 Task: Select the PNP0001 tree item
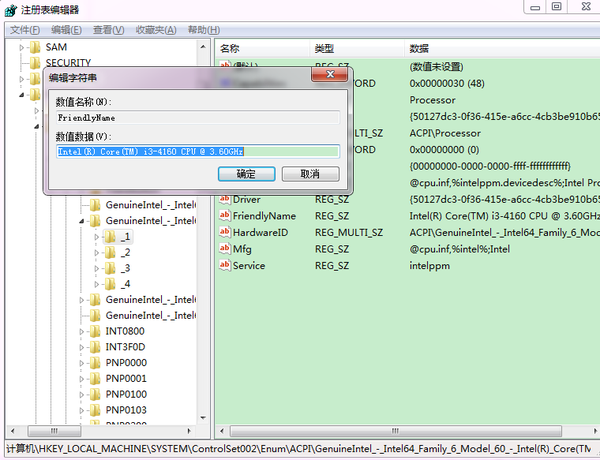coord(126,378)
